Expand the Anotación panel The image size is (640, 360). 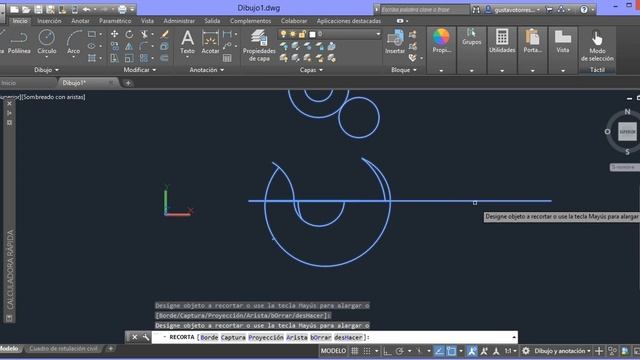[207, 70]
